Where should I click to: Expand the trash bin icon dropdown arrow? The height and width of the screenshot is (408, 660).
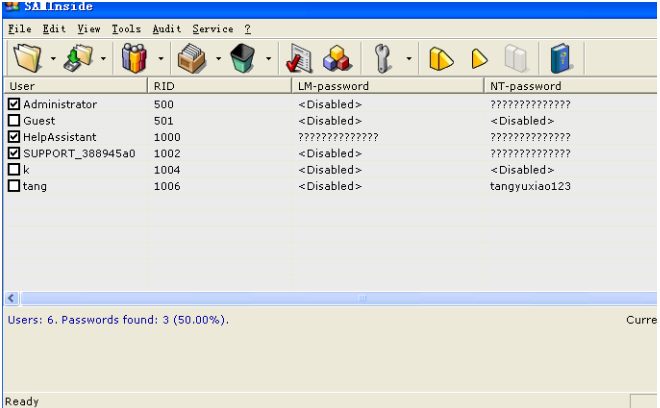[268, 59]
